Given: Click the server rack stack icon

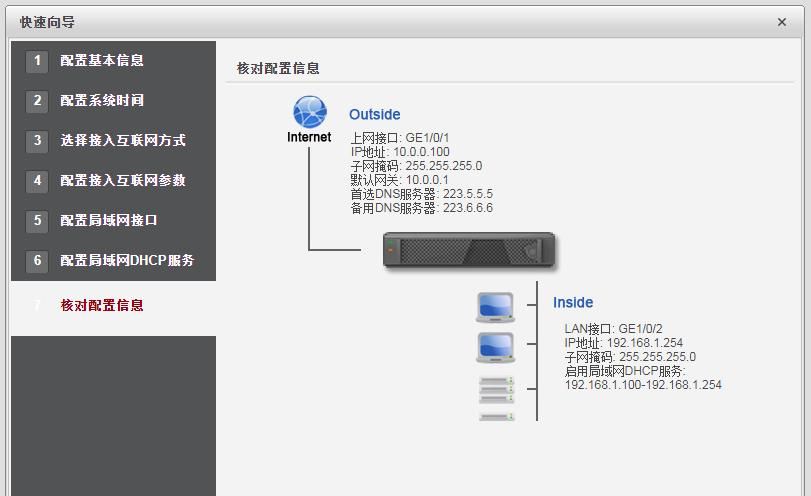Looking at the screenshot, I should tap(497, 390).
